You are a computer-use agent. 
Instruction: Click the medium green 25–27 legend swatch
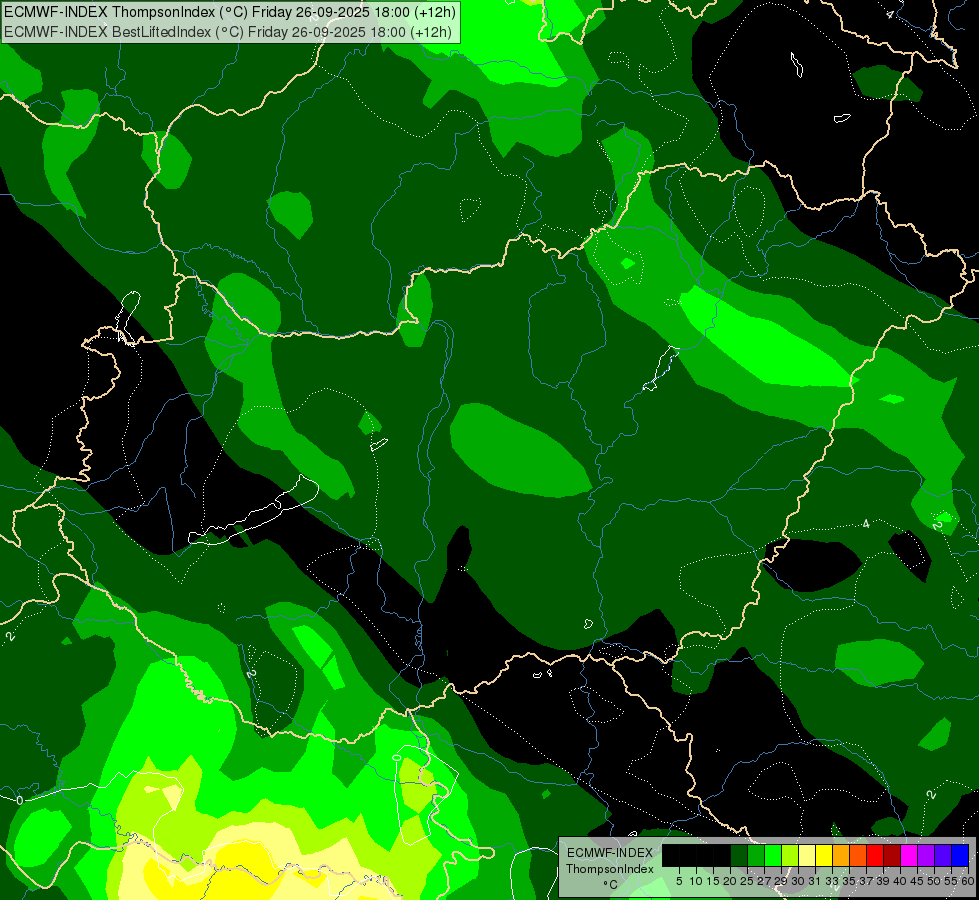[756, 855]
